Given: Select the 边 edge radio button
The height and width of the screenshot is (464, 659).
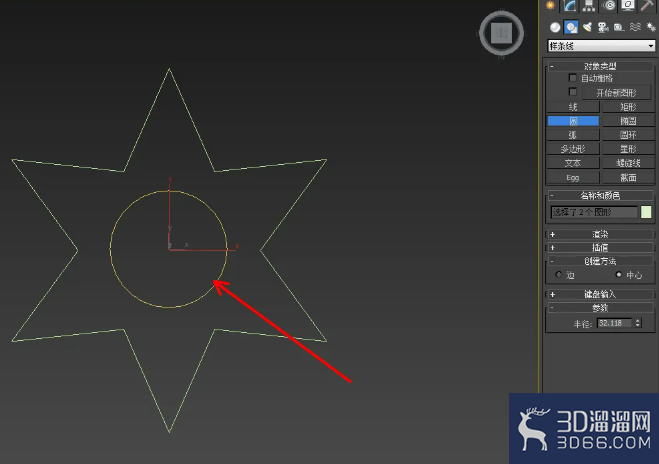Looking at the screenshot, I should click(559, 275).
